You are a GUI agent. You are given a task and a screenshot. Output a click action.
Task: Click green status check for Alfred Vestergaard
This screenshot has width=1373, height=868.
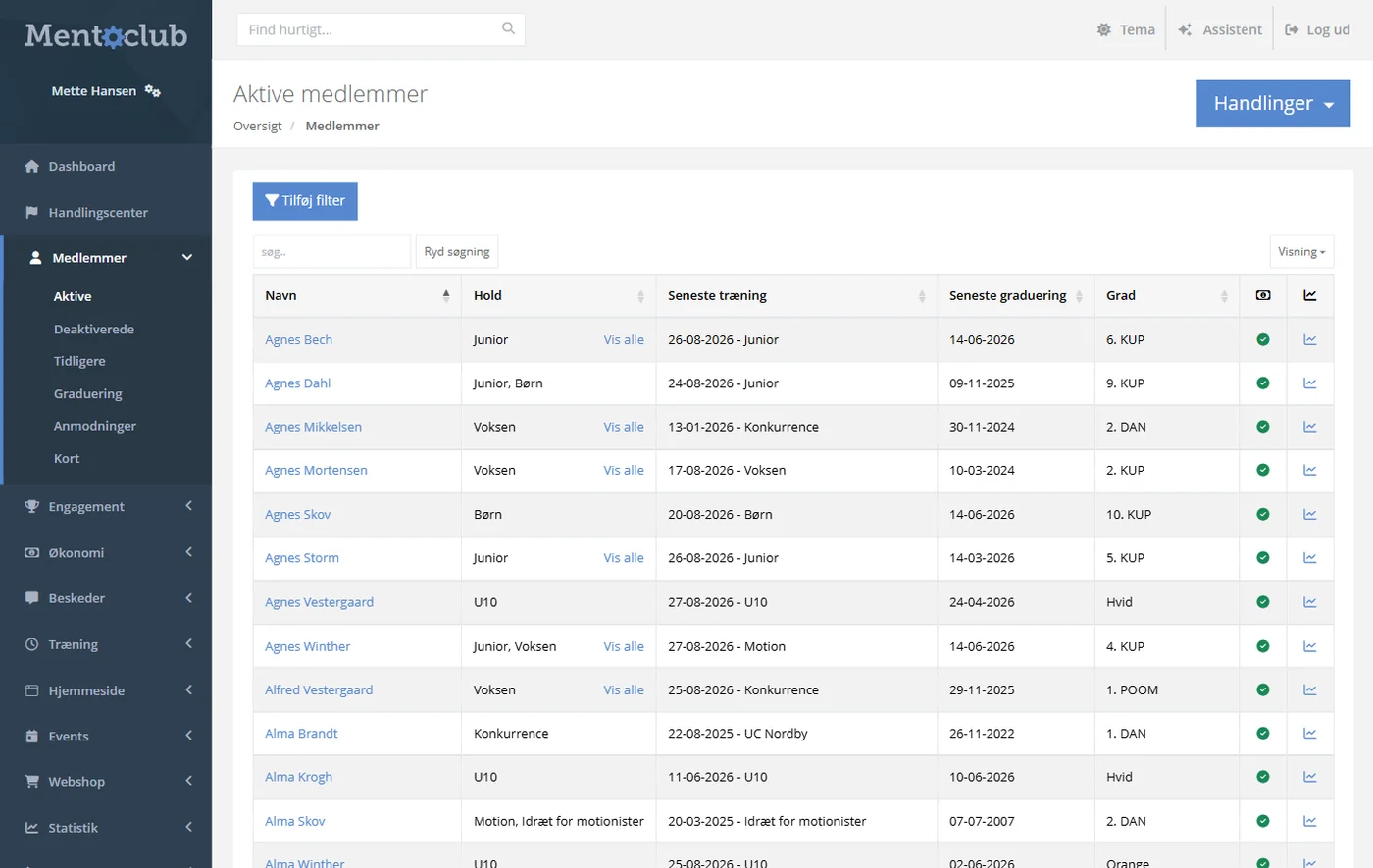point(1263,689)
